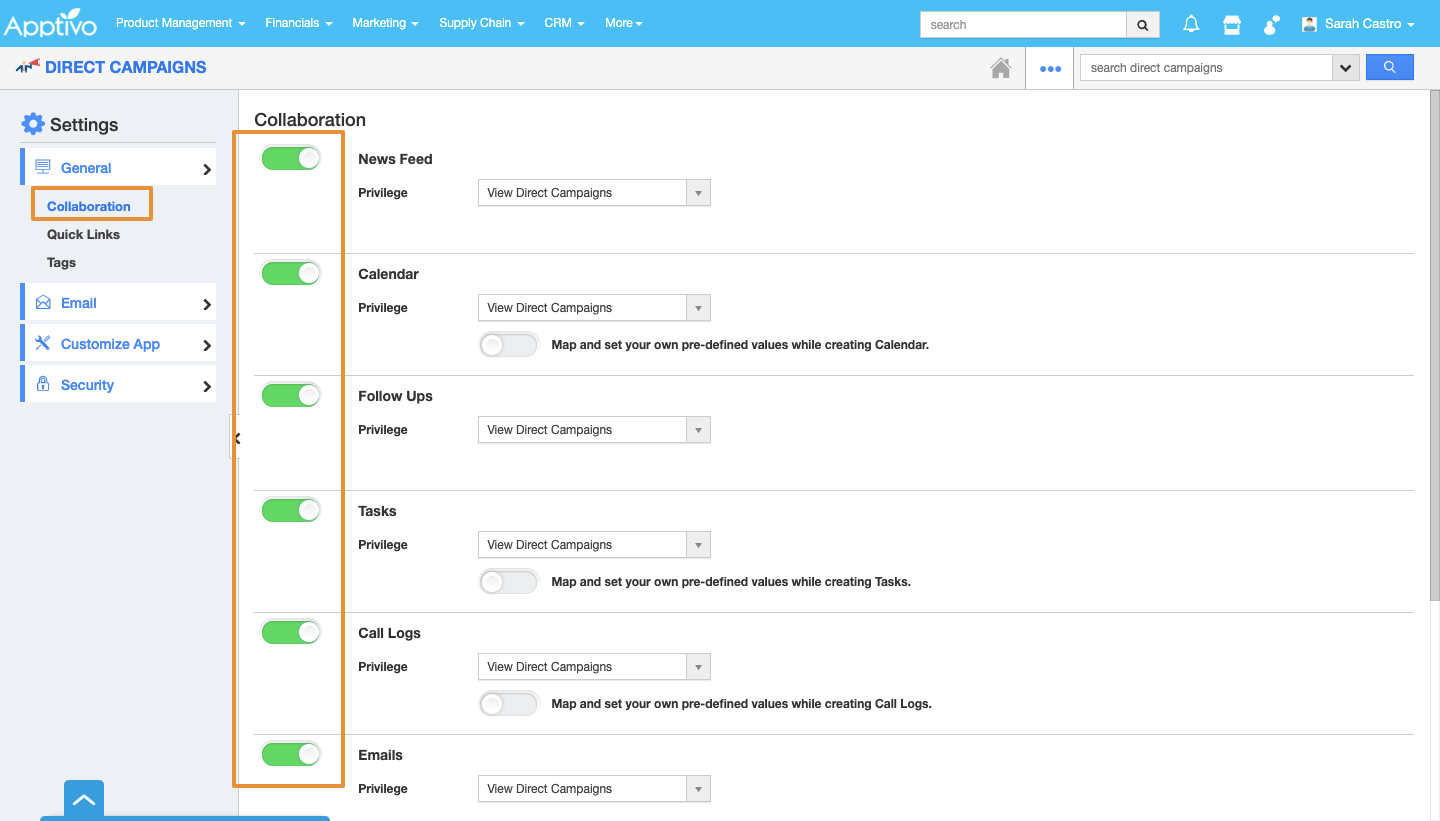Screen dimensions: 1440x821
Task: Go to Quick Links settings
Action: (x=83, y=234)
